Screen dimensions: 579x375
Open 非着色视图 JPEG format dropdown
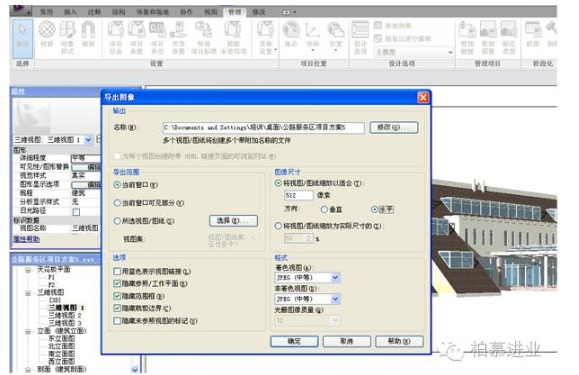point(335,299)
